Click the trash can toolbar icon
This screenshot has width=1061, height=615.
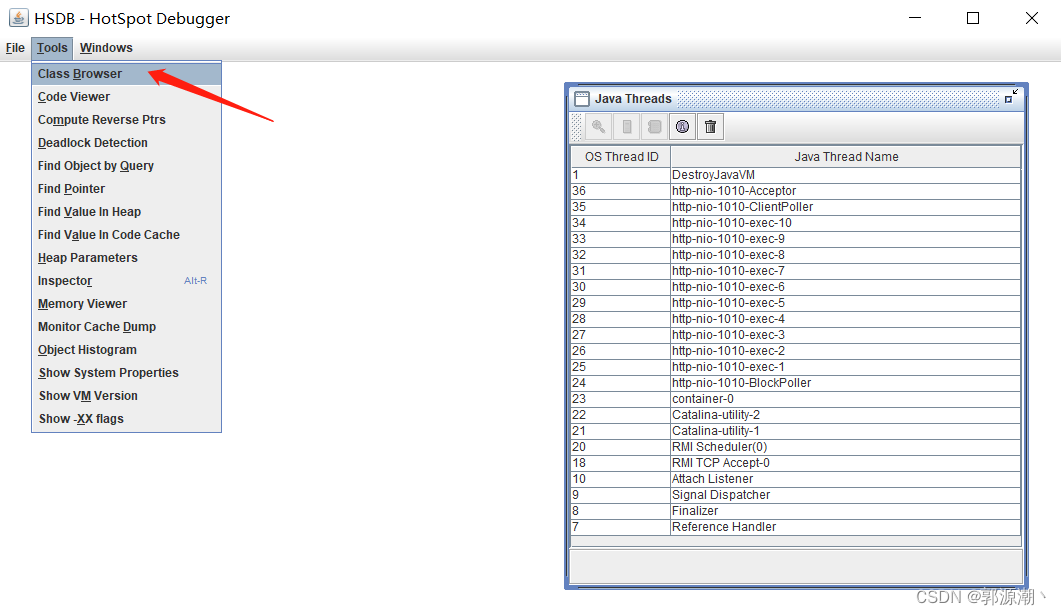(x=710, y=127)
